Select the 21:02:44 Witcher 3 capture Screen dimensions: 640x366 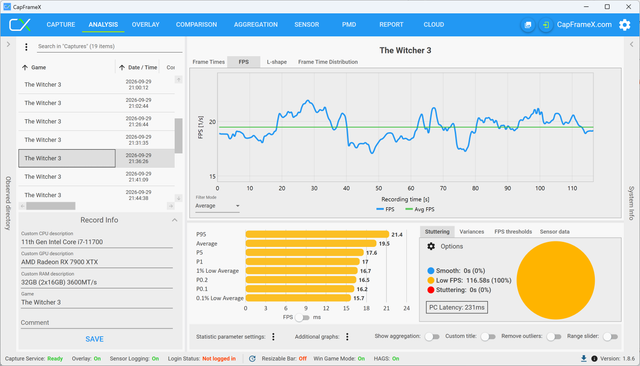(96, 103)
